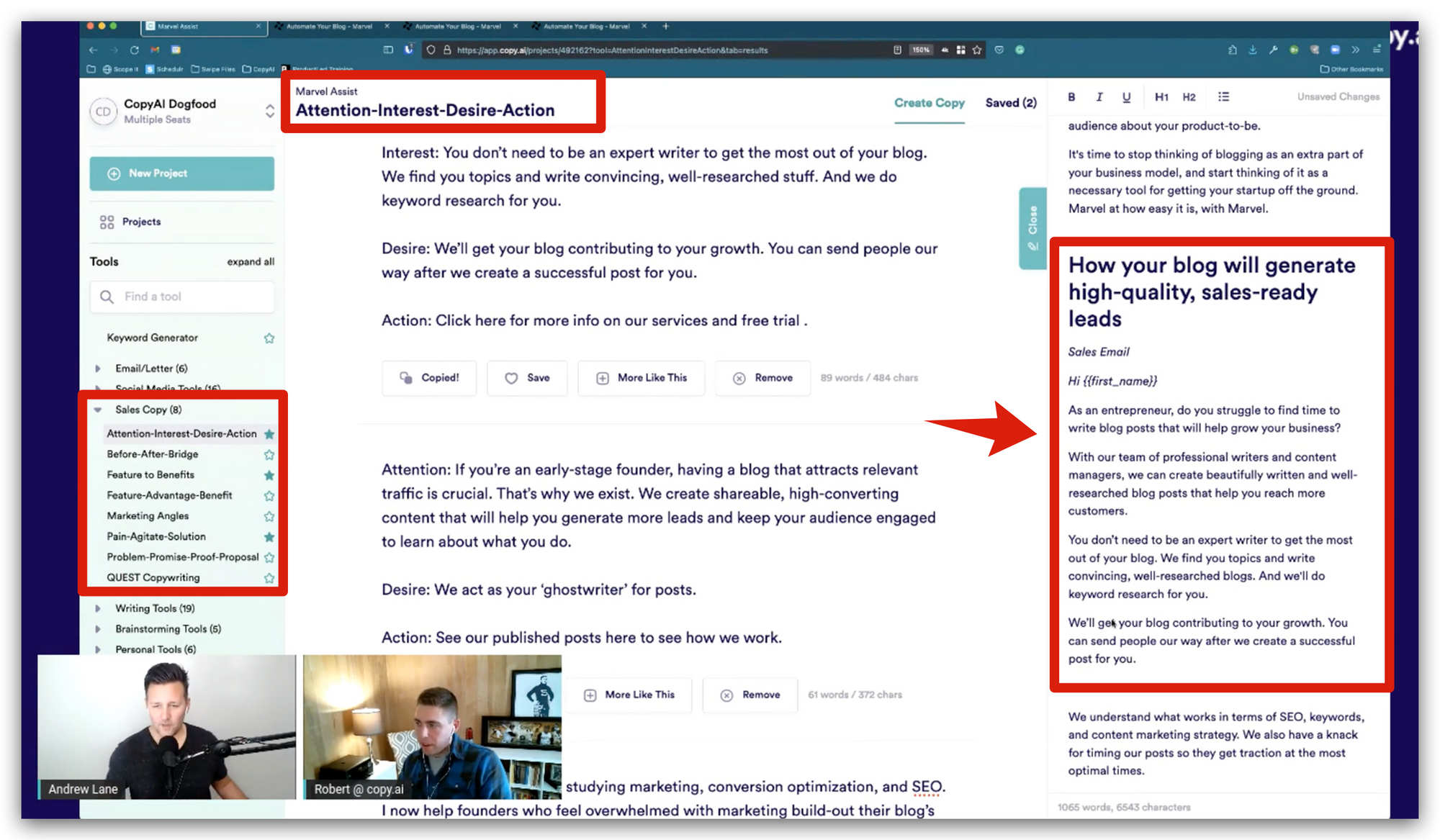Image resolution: width=1440 pixels, height=840 pixels.
Task: Open the Keyword Generator tool
Action: (152, 338)
